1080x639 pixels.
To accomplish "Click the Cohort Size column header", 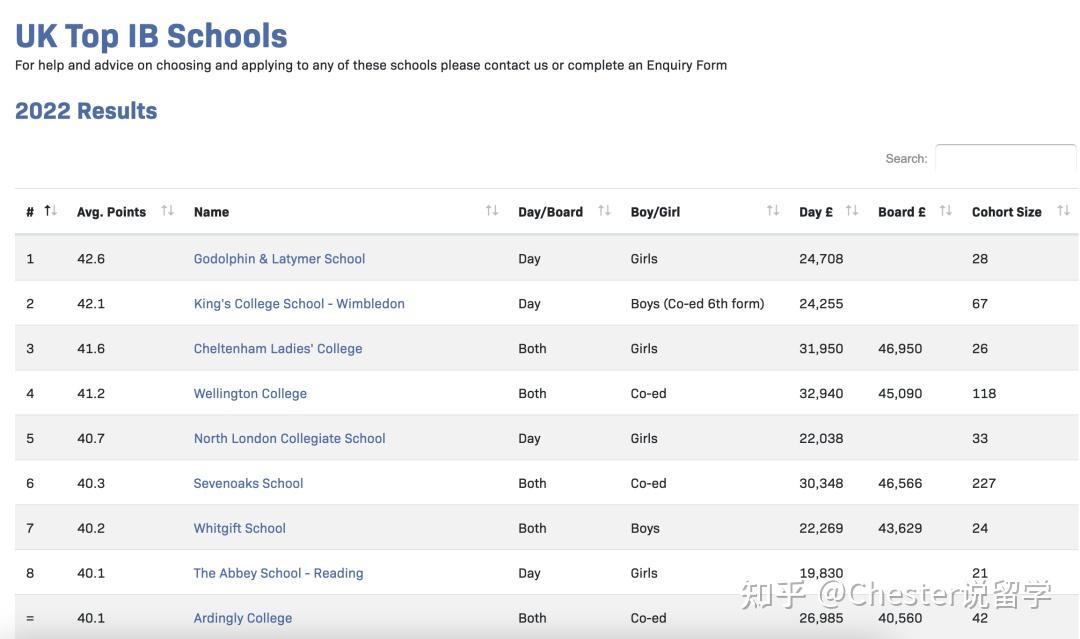I will pos(1006,212).
